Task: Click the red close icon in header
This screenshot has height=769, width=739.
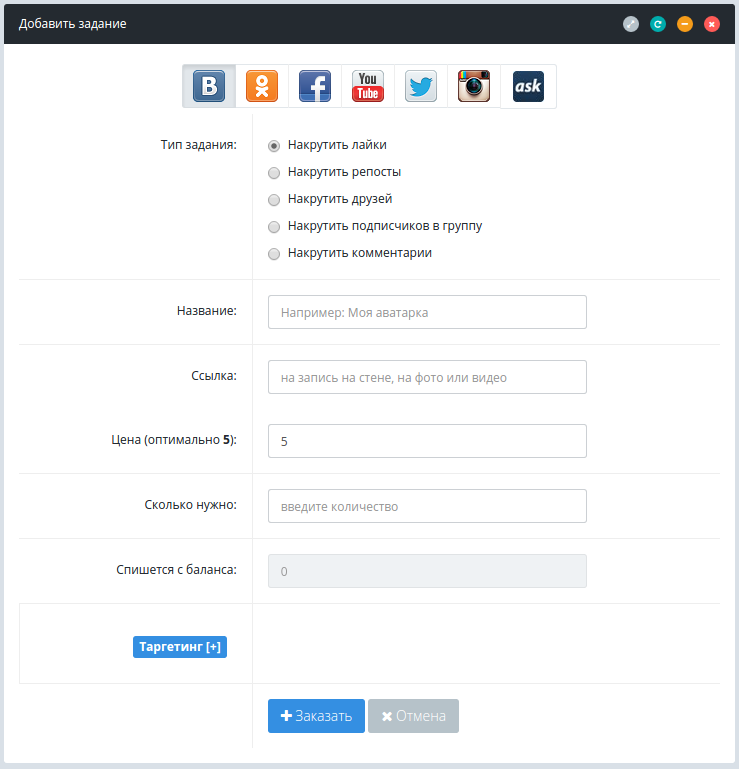Action: (x=712, y=24)
